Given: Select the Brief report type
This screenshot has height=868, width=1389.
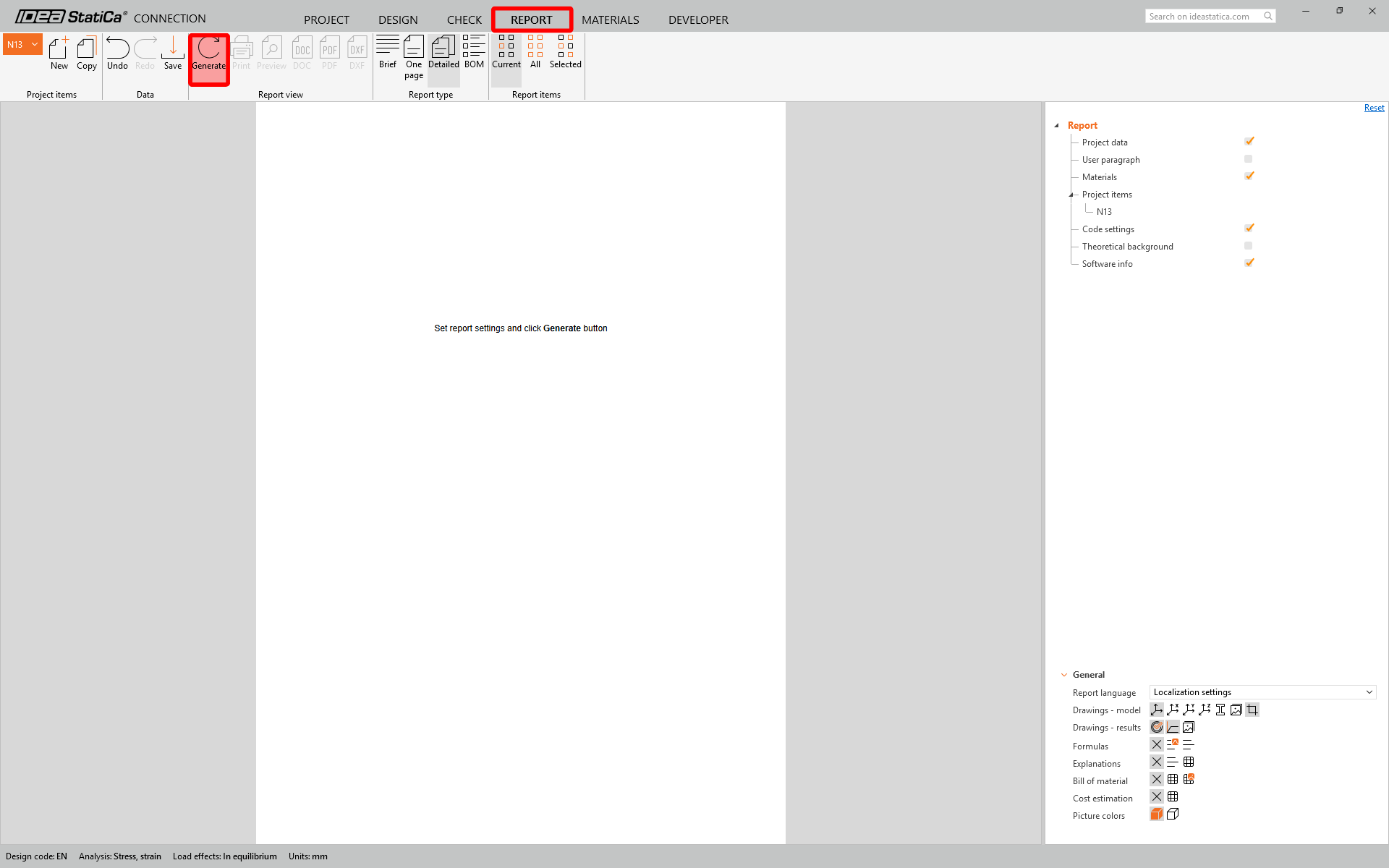Looking at the screenshot, I should click(387, 52).
